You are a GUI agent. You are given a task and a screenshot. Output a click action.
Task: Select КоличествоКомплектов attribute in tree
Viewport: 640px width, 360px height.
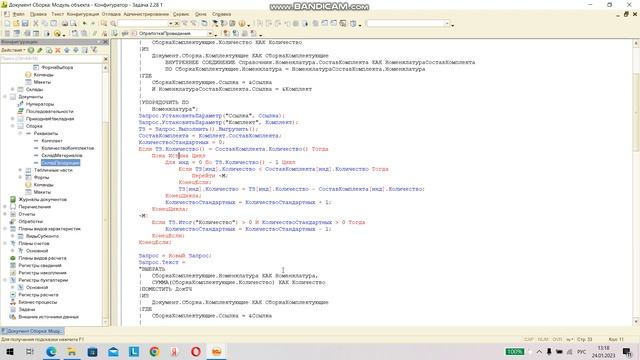67,148
